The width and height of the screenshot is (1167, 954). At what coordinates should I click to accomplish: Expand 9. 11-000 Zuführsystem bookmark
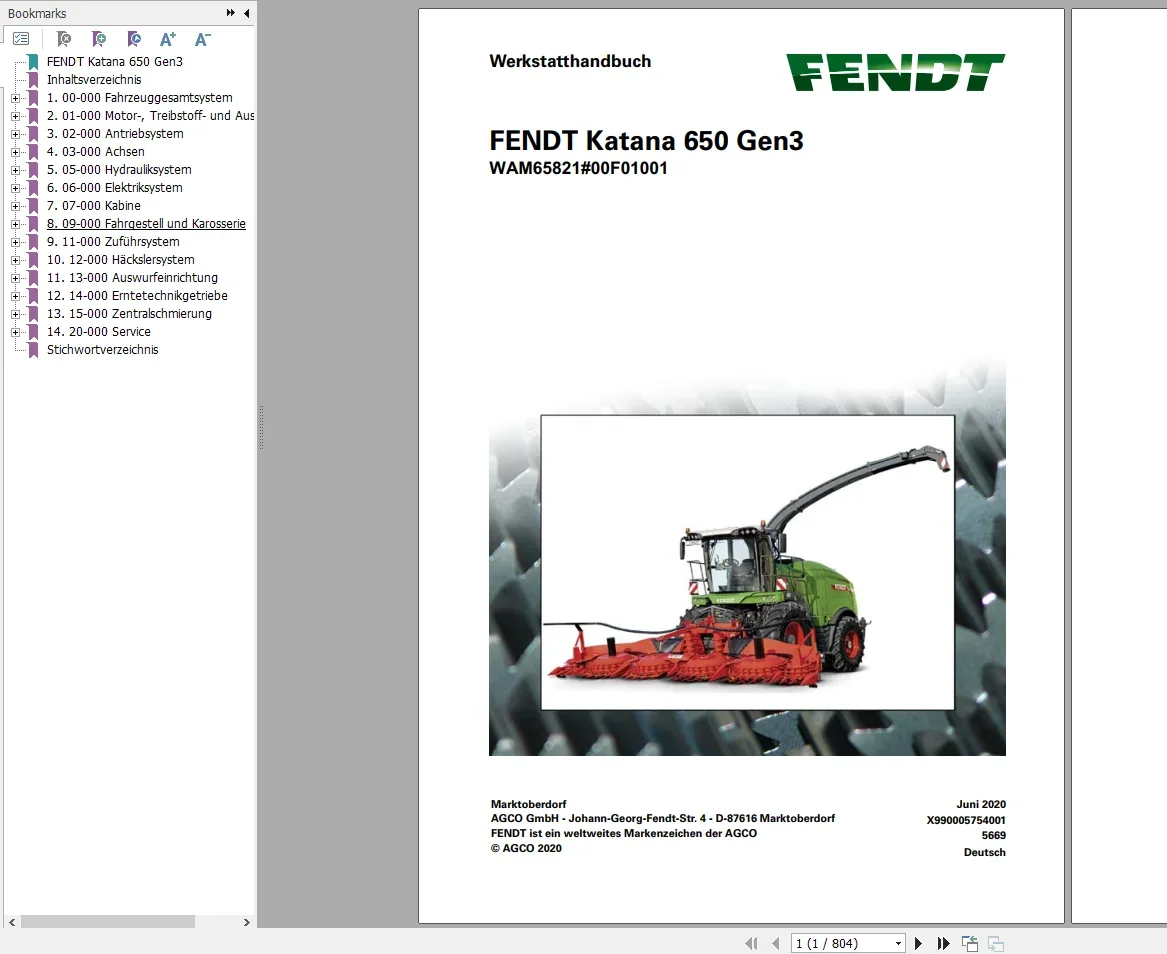click(x=15, y=242)
